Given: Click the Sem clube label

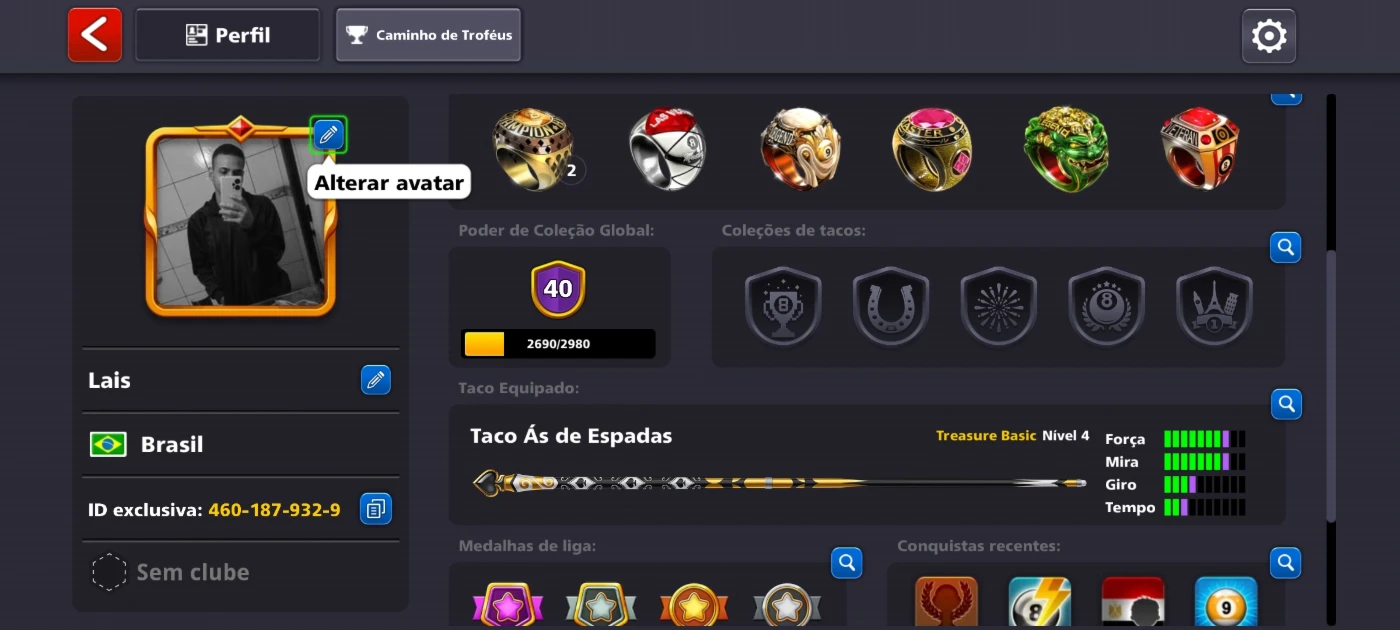Looking at the screenshot, I should [x=193, y=572].
